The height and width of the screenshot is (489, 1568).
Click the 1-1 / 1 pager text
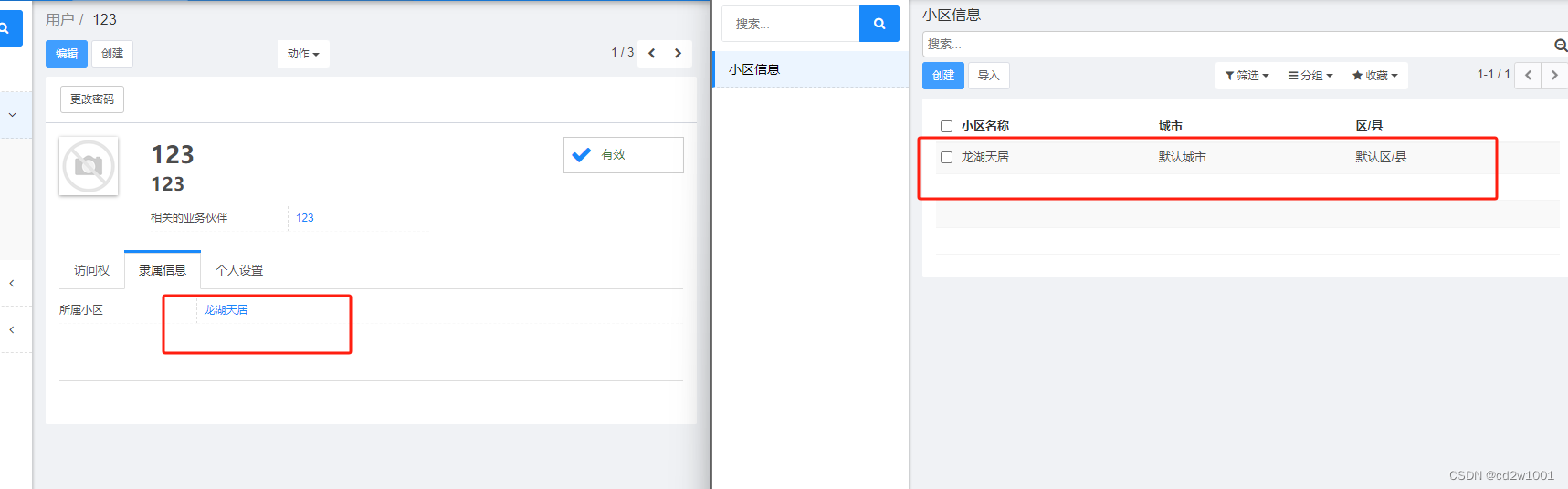point(1493,75)
